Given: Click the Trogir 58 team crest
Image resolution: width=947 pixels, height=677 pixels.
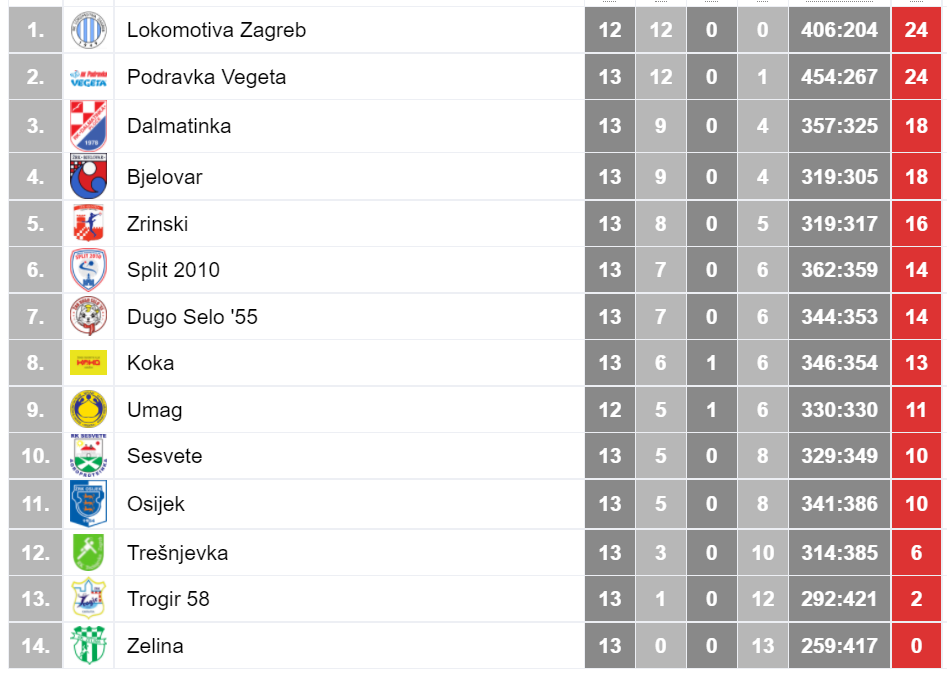Looking at the screenshot, I should [88, 598].
